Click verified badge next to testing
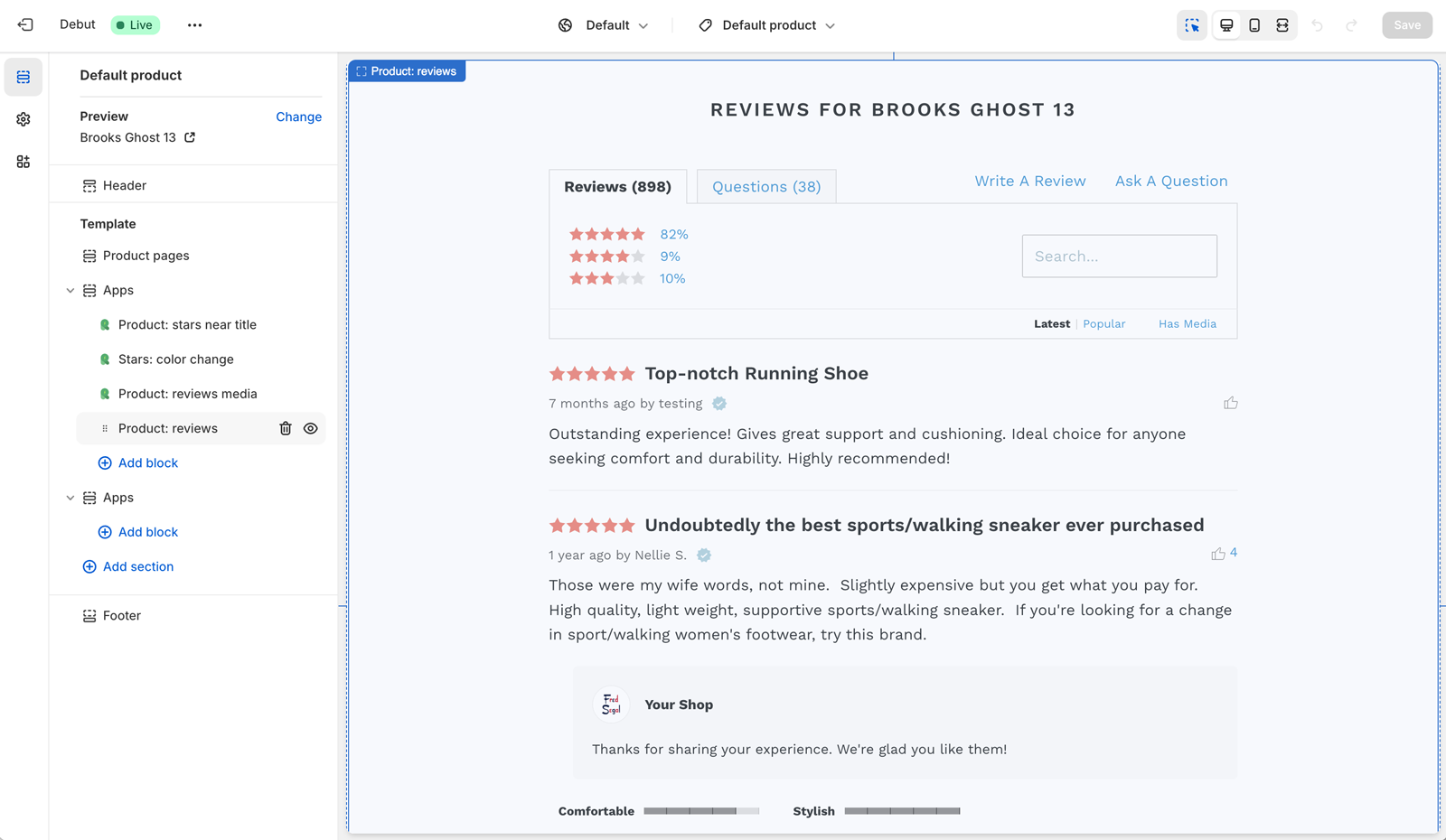The width and height of the screenshot is (1446, 840). coord(719,404)
